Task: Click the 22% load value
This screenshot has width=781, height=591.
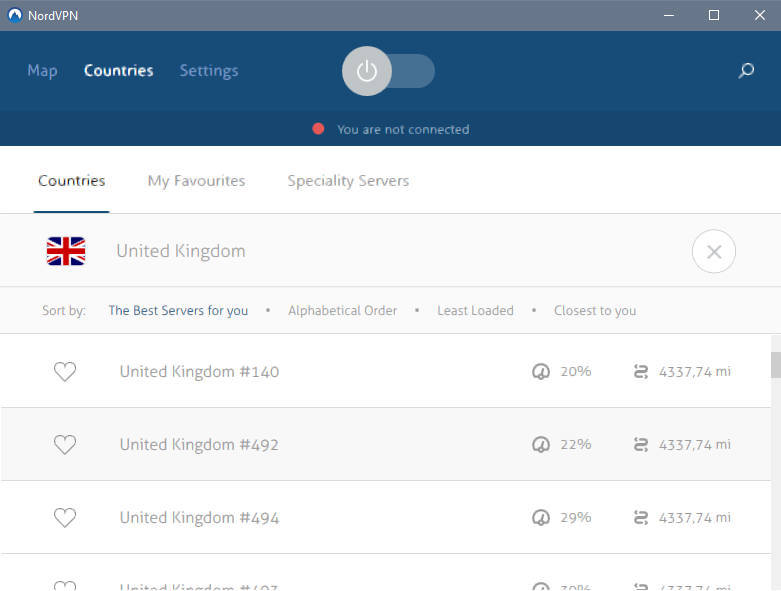Action: click(576, 444)
